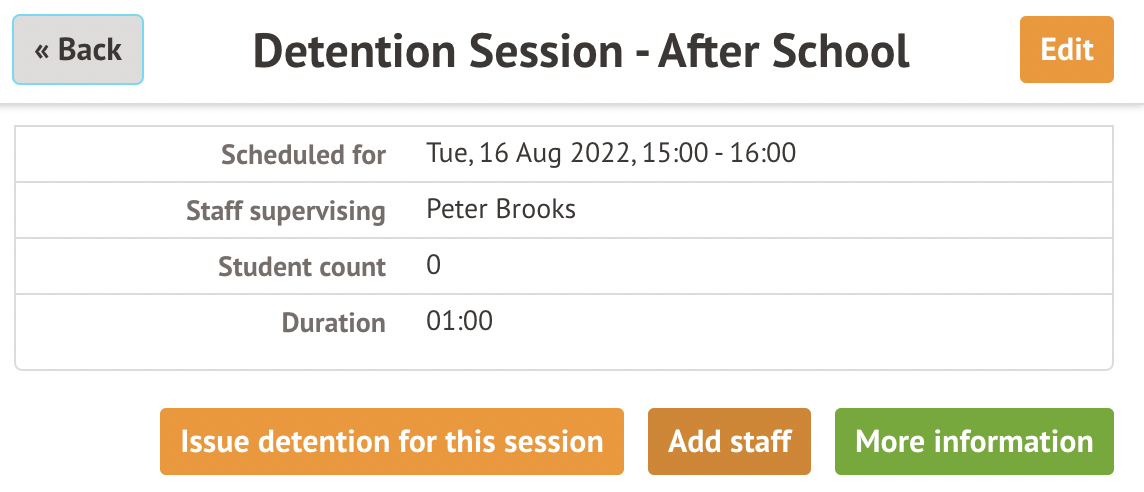Click the first name Peter

tap(456, 210)
